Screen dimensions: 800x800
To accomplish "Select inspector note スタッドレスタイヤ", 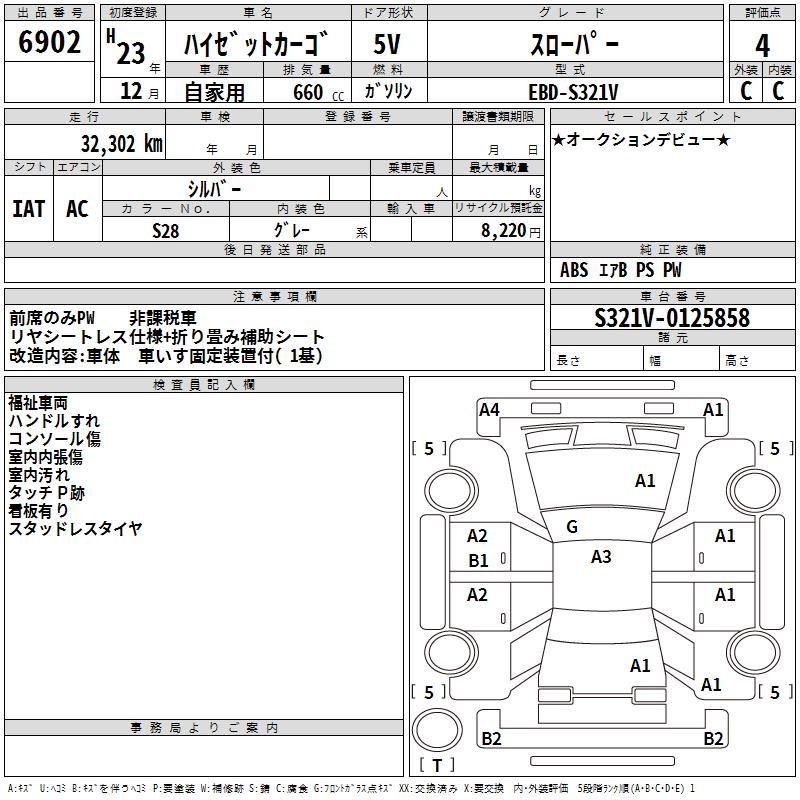I will (76, 528).
